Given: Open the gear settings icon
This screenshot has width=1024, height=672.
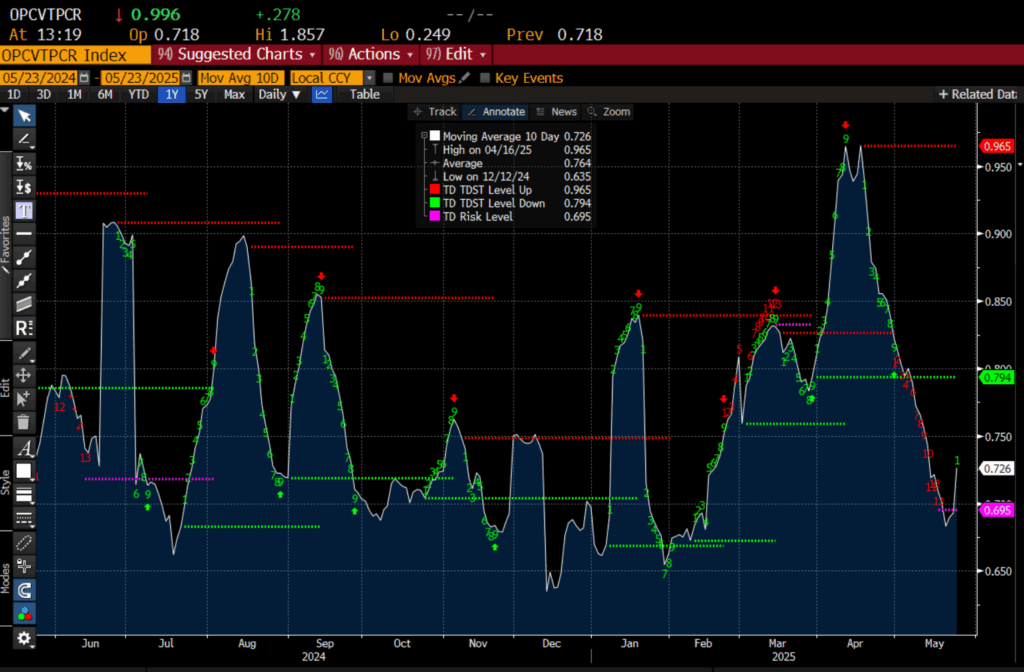Looking at the screenshot, I should click(24, 638).
